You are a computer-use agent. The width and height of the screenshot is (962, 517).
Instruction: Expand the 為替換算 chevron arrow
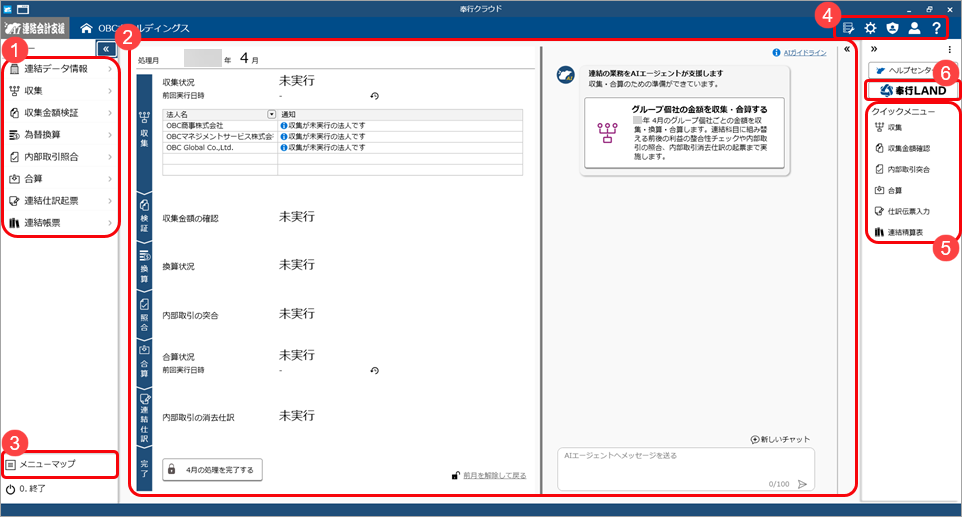point(110,135)
